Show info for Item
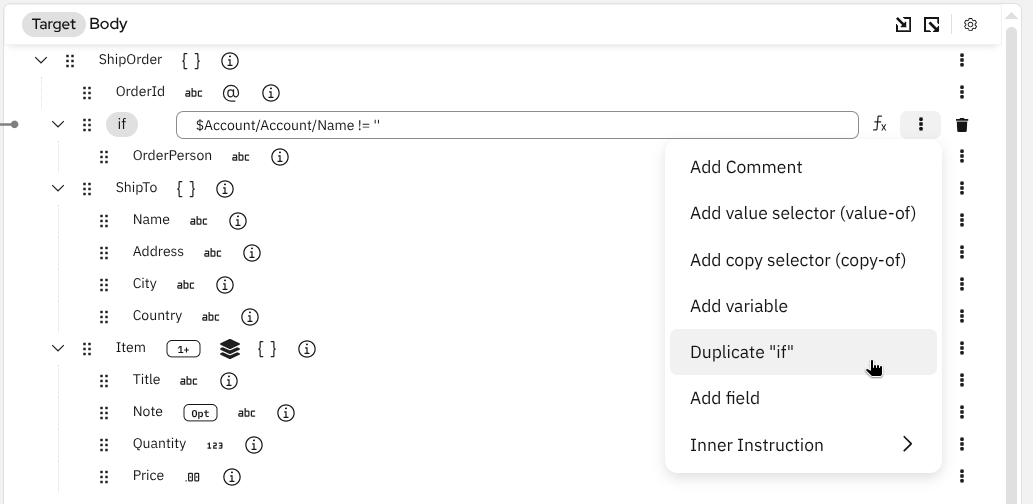The image size is (1033, 504). point(307,349)
